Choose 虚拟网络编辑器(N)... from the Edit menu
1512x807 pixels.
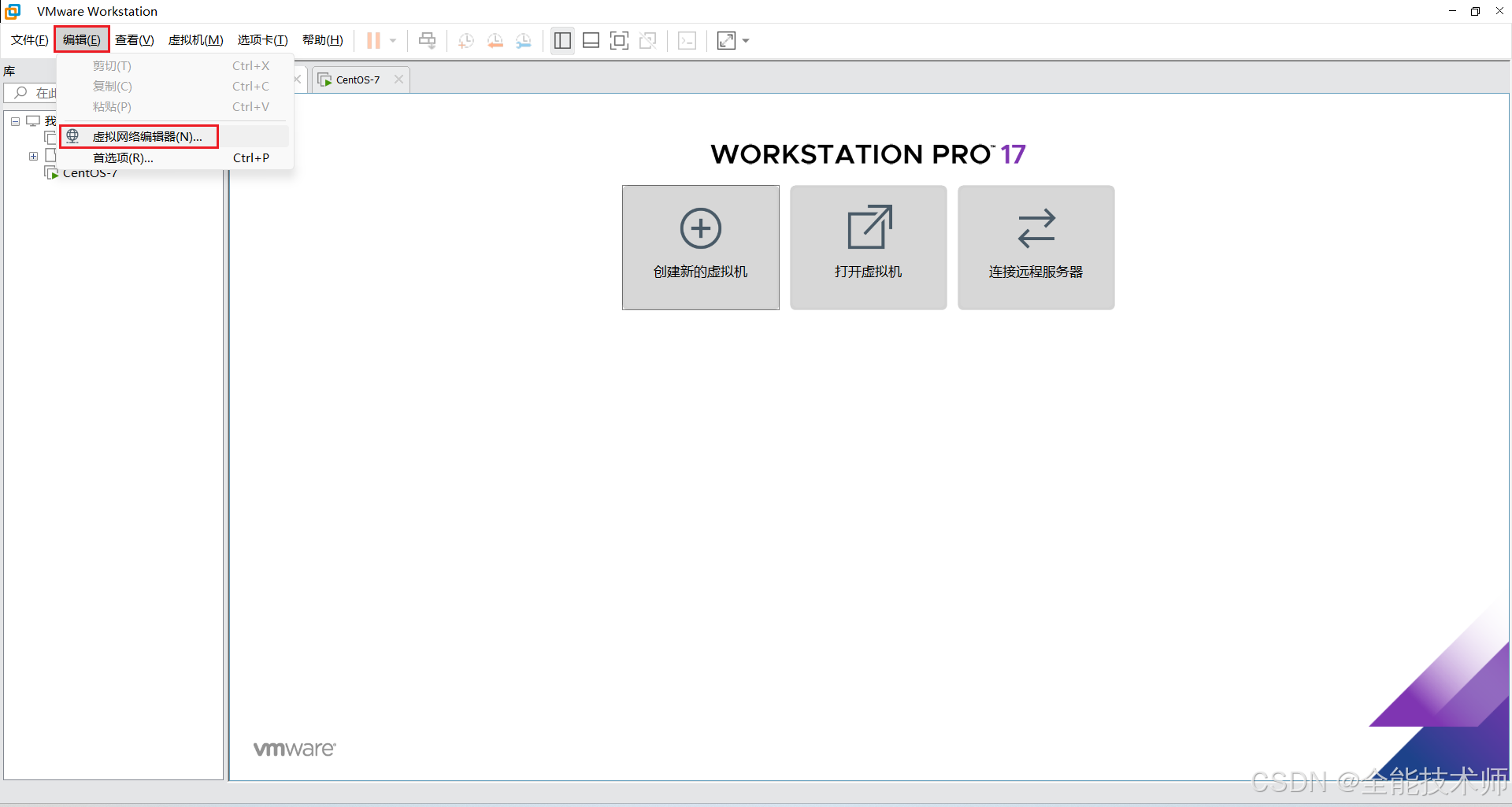(175, 136)
